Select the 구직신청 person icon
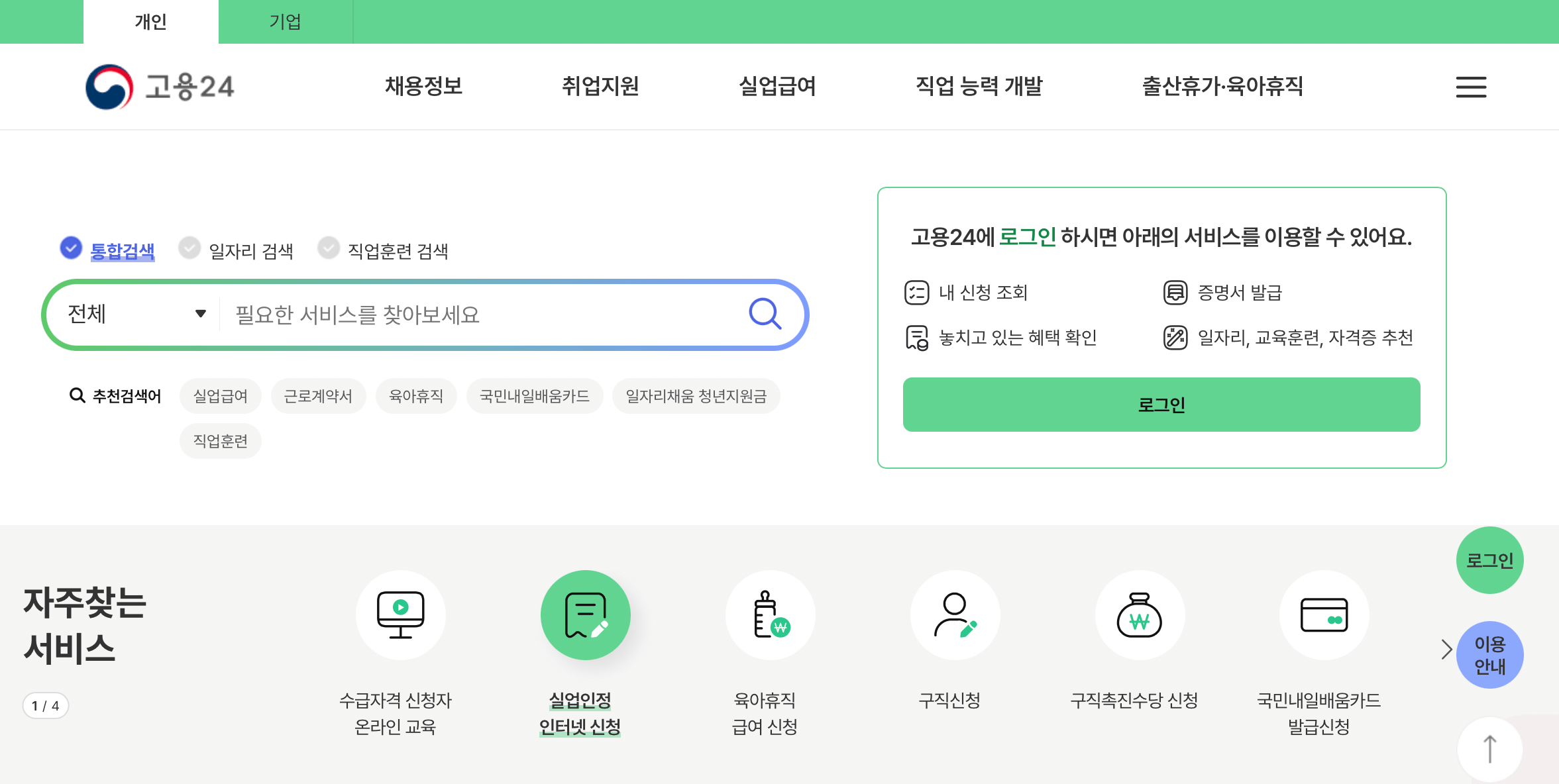The width and height of the screenshot is (1559, 784). click(x=955, y=615)
